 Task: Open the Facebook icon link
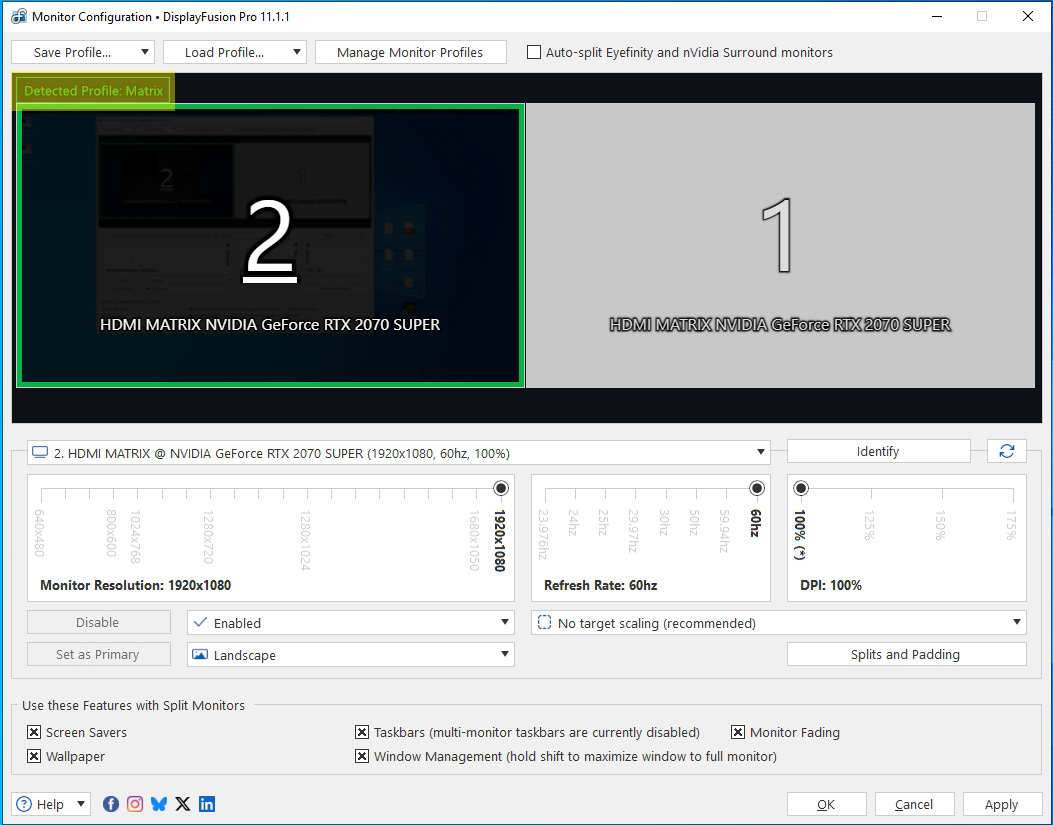111,804
